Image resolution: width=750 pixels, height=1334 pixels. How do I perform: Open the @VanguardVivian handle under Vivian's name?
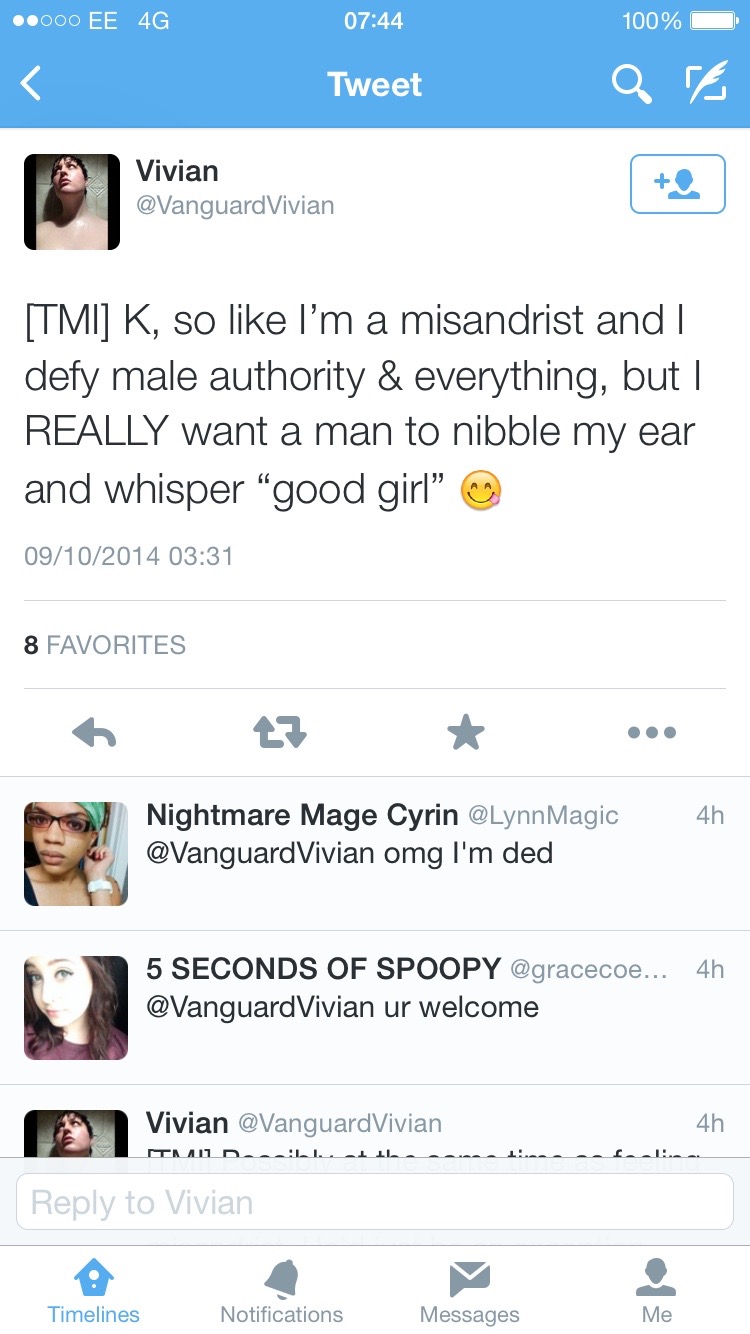point(235,206)
